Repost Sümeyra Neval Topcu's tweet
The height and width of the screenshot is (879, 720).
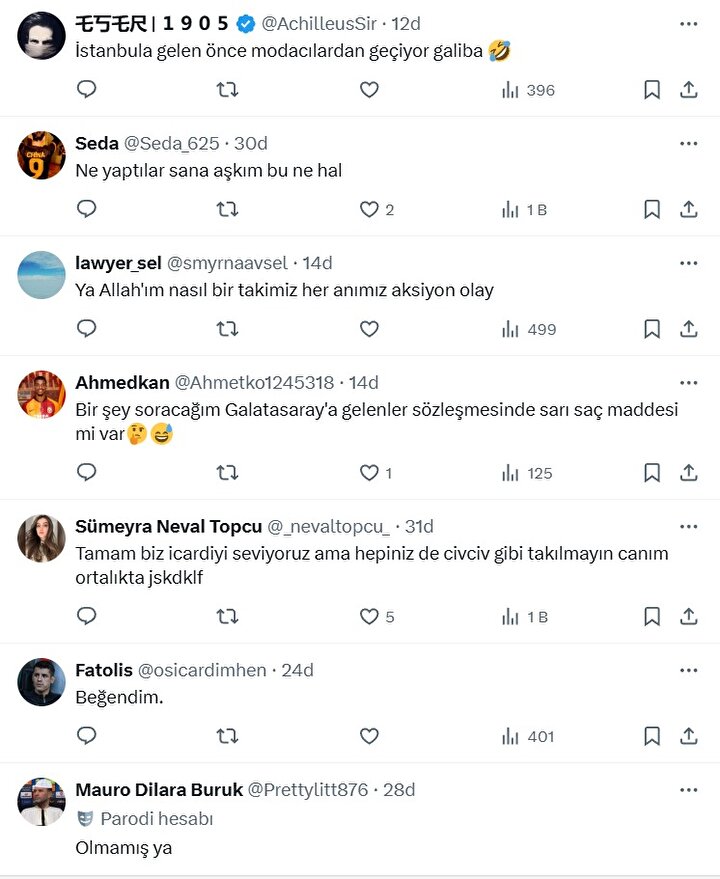[x=227, y=617]
